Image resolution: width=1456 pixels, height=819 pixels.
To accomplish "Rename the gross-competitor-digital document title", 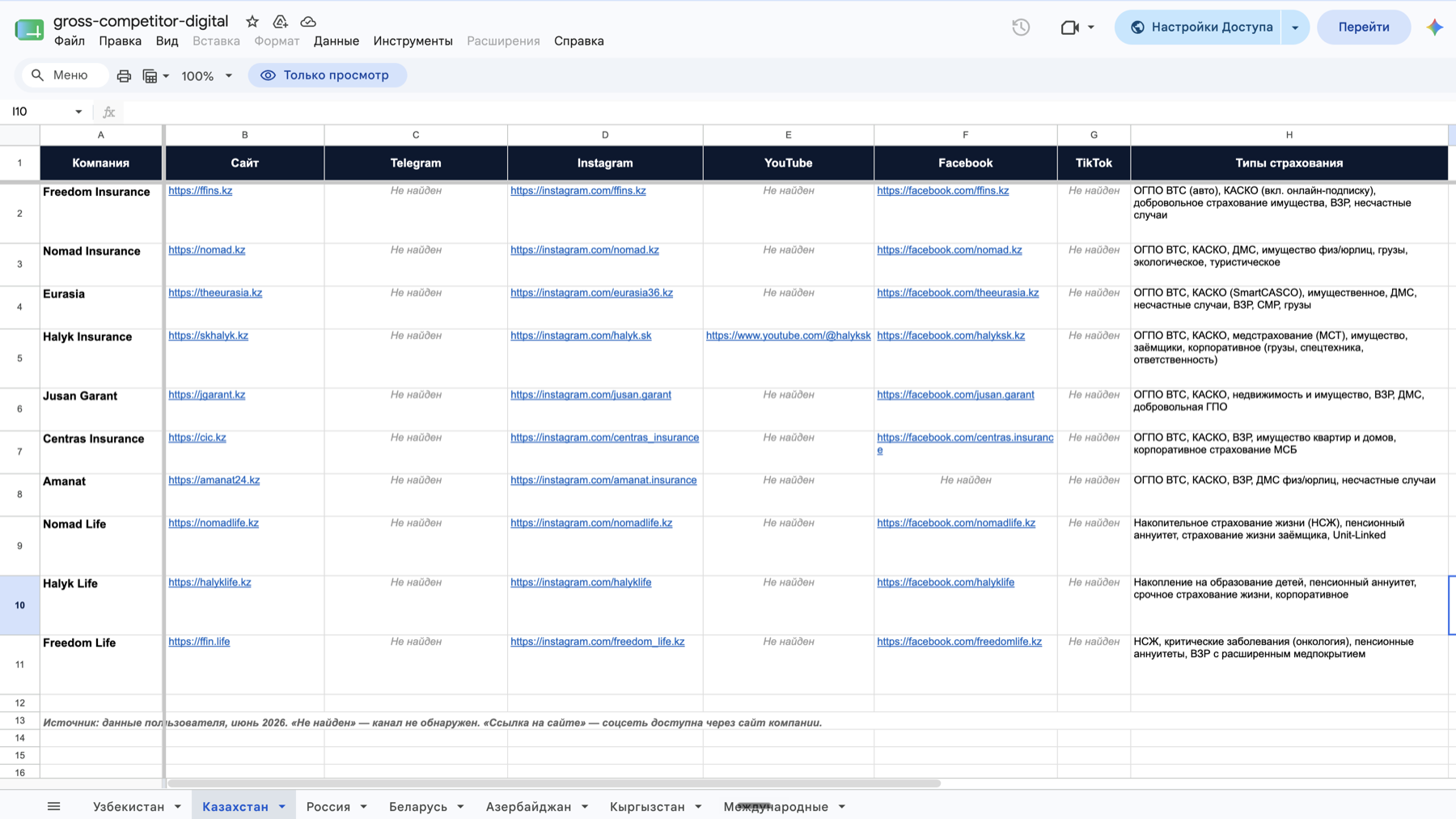I will [x=141, y=21].
